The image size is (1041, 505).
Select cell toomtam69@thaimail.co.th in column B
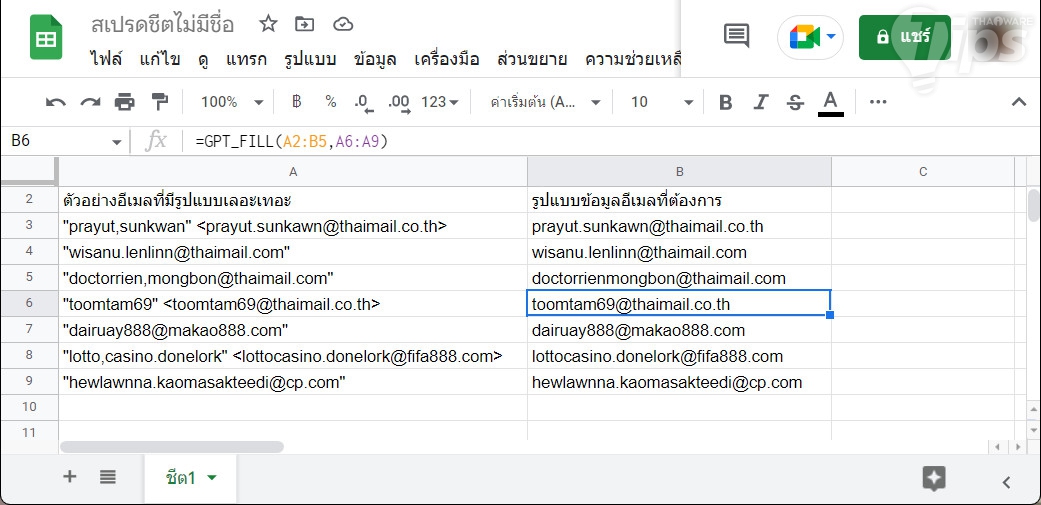tap(679, 304)
